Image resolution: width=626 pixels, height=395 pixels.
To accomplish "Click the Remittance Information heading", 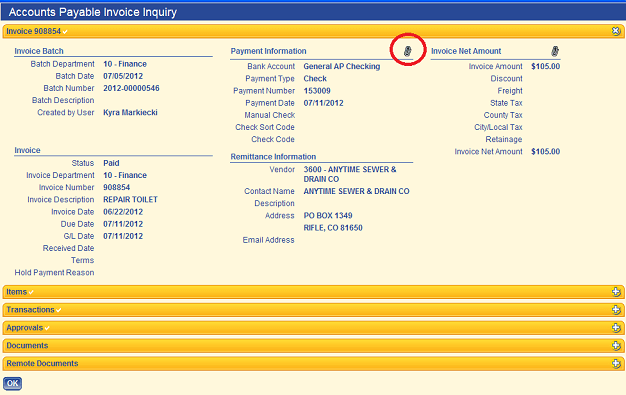I will [x=273, y=157].
